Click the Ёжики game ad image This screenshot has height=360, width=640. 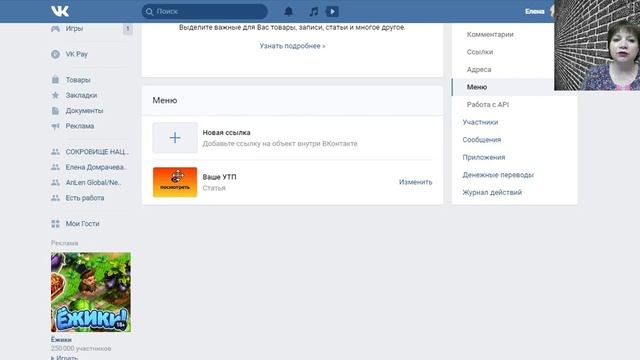click(91, 292)
